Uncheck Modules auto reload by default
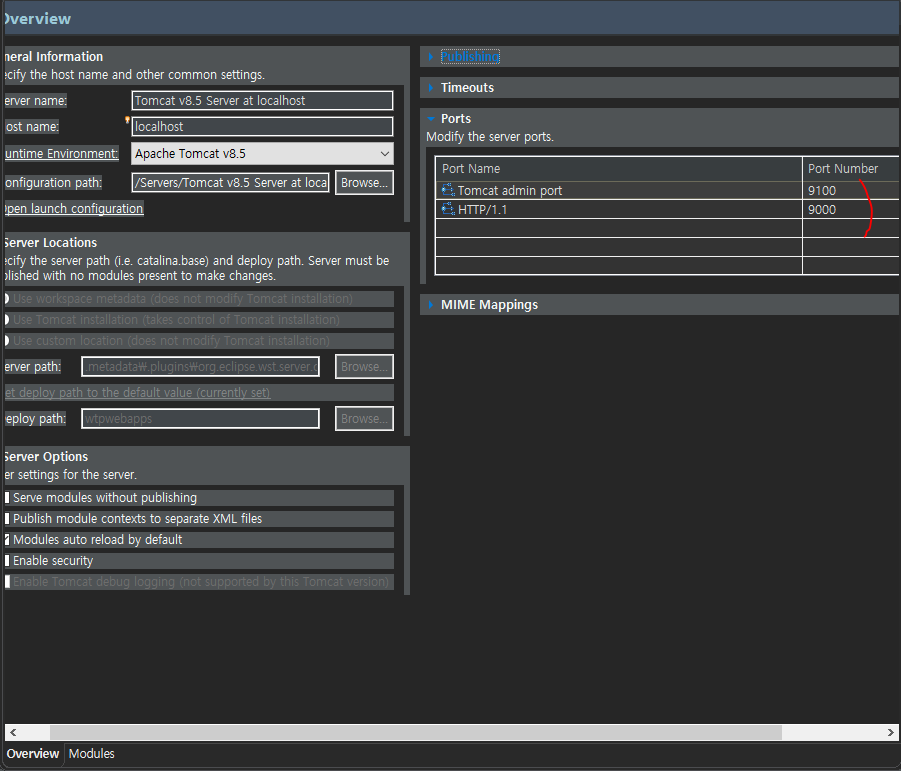The image size is (901, 771). click(x=7, y=539)
